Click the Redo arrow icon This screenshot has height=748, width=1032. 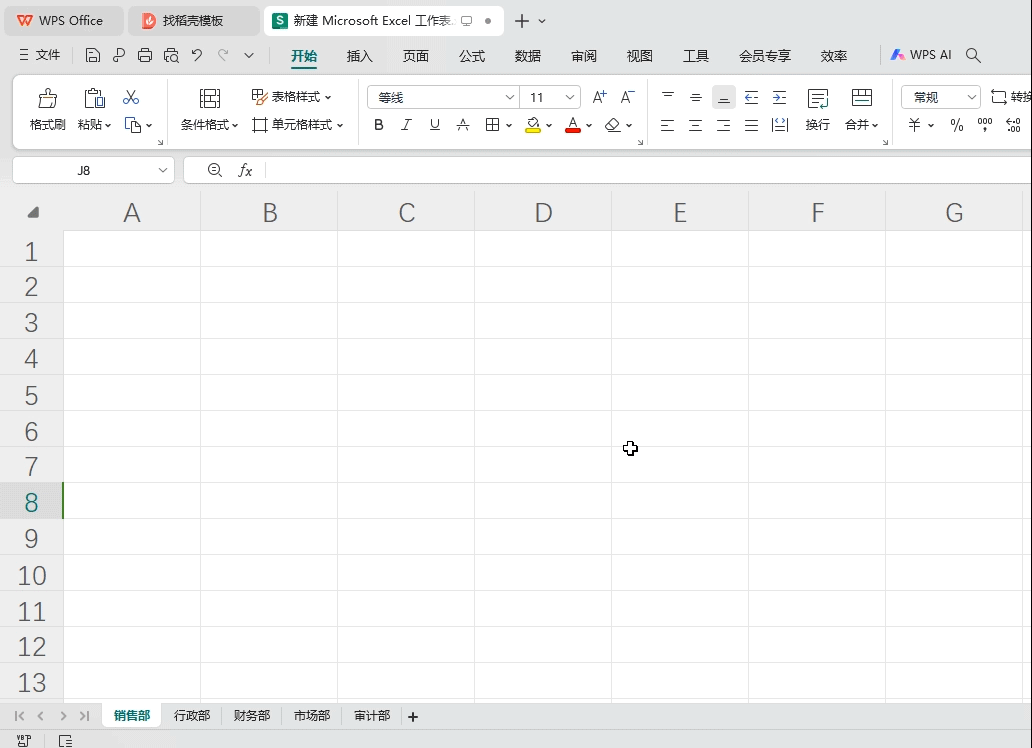[x=223, y=55]
